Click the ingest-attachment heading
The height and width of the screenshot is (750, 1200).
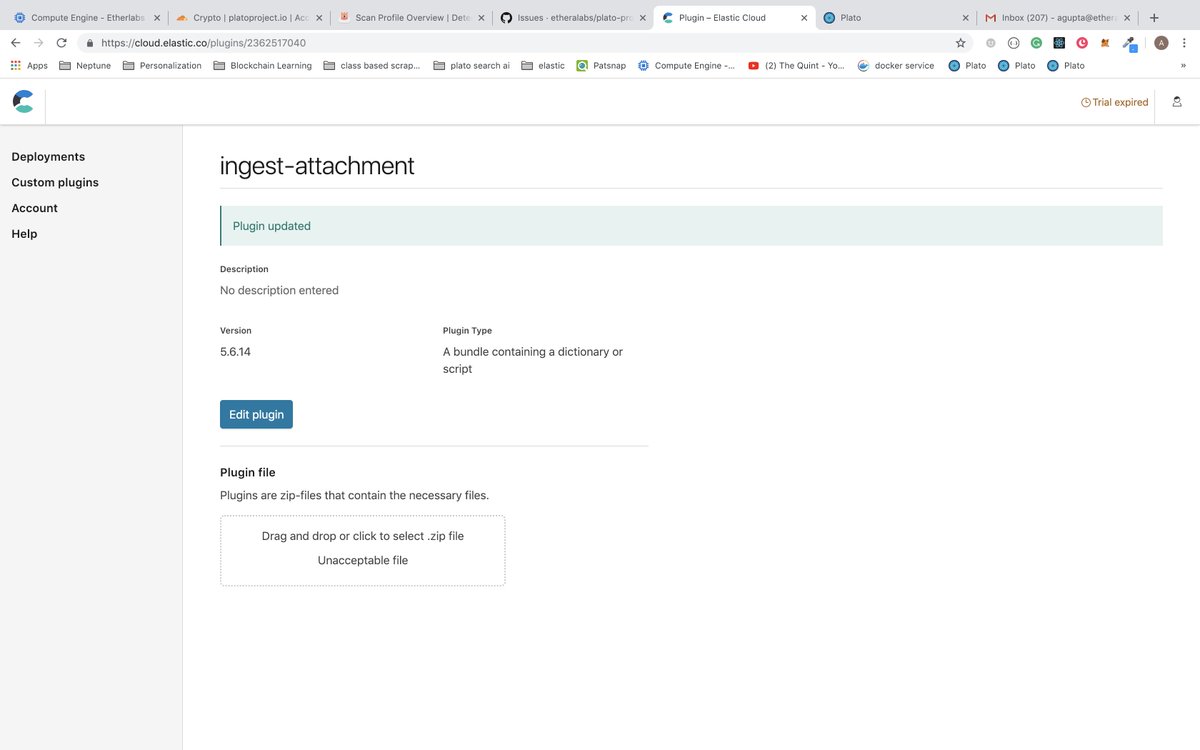point(317,166)
